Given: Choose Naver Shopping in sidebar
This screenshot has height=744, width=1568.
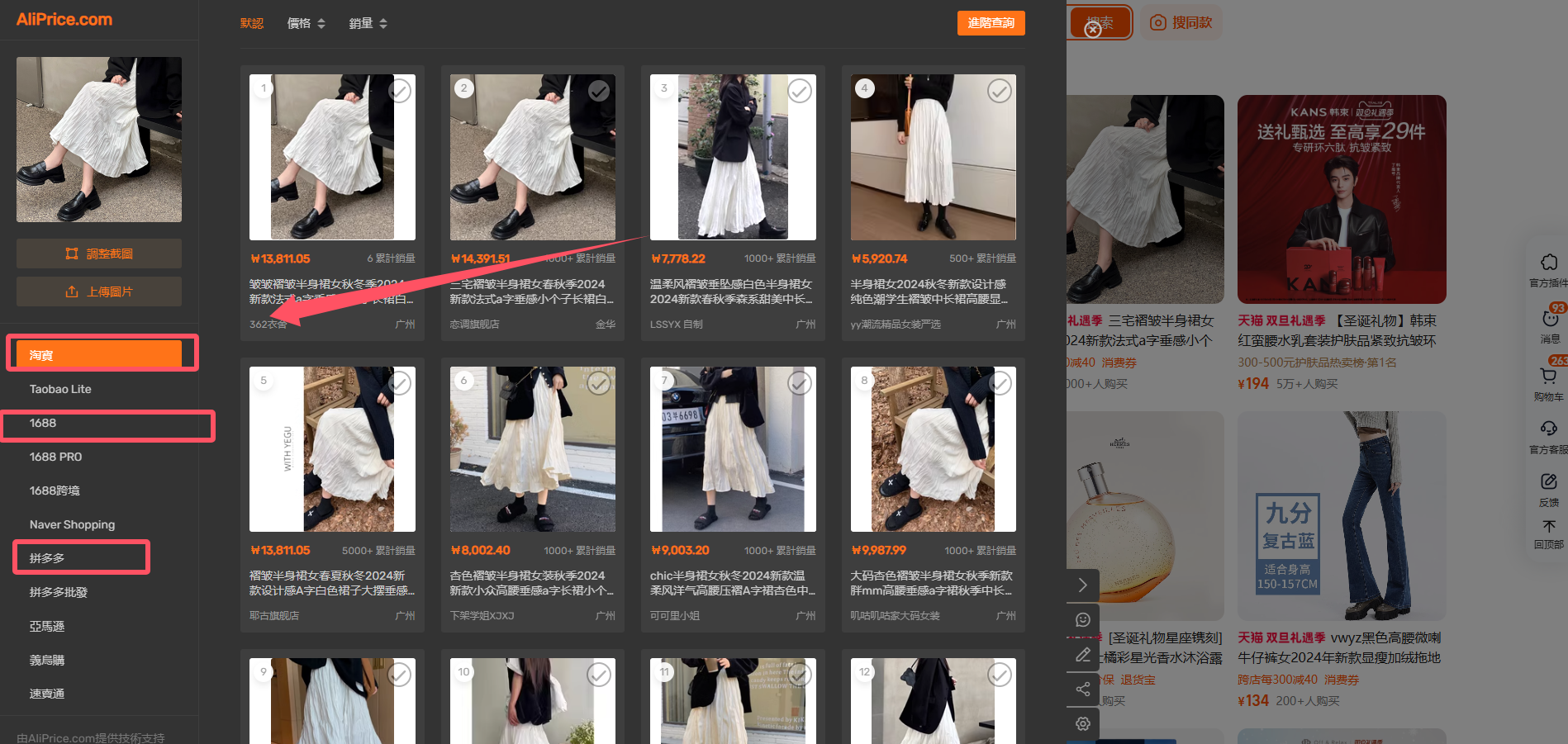Looking at the screenshot, I should [x=72, y=524].
